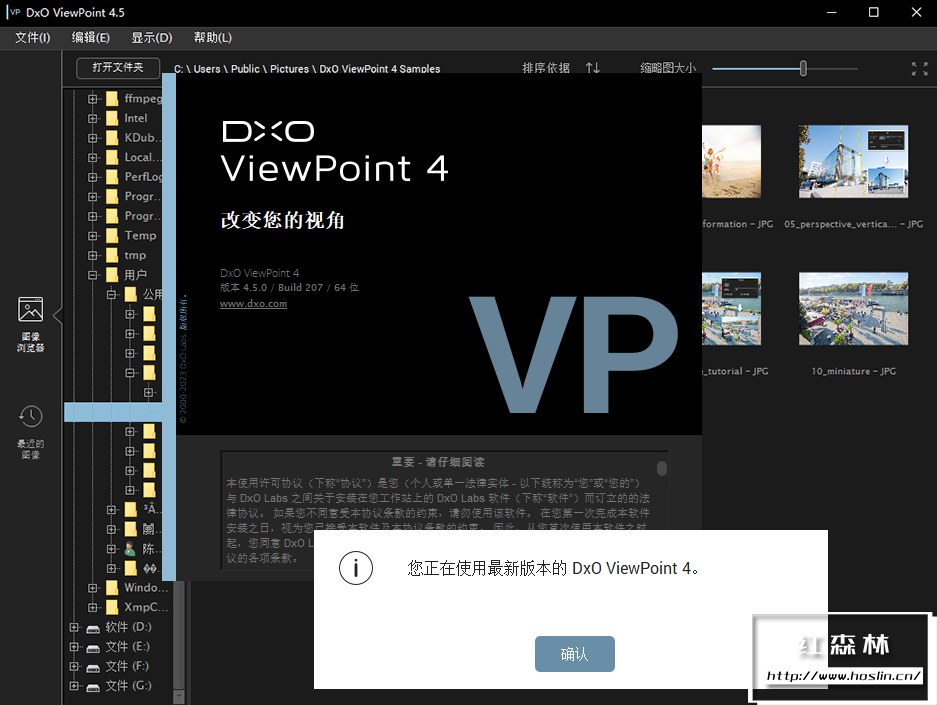Expand the 文件 (G:) drive node
Screen dimensions: 937x705
click(x=74, y=686)
